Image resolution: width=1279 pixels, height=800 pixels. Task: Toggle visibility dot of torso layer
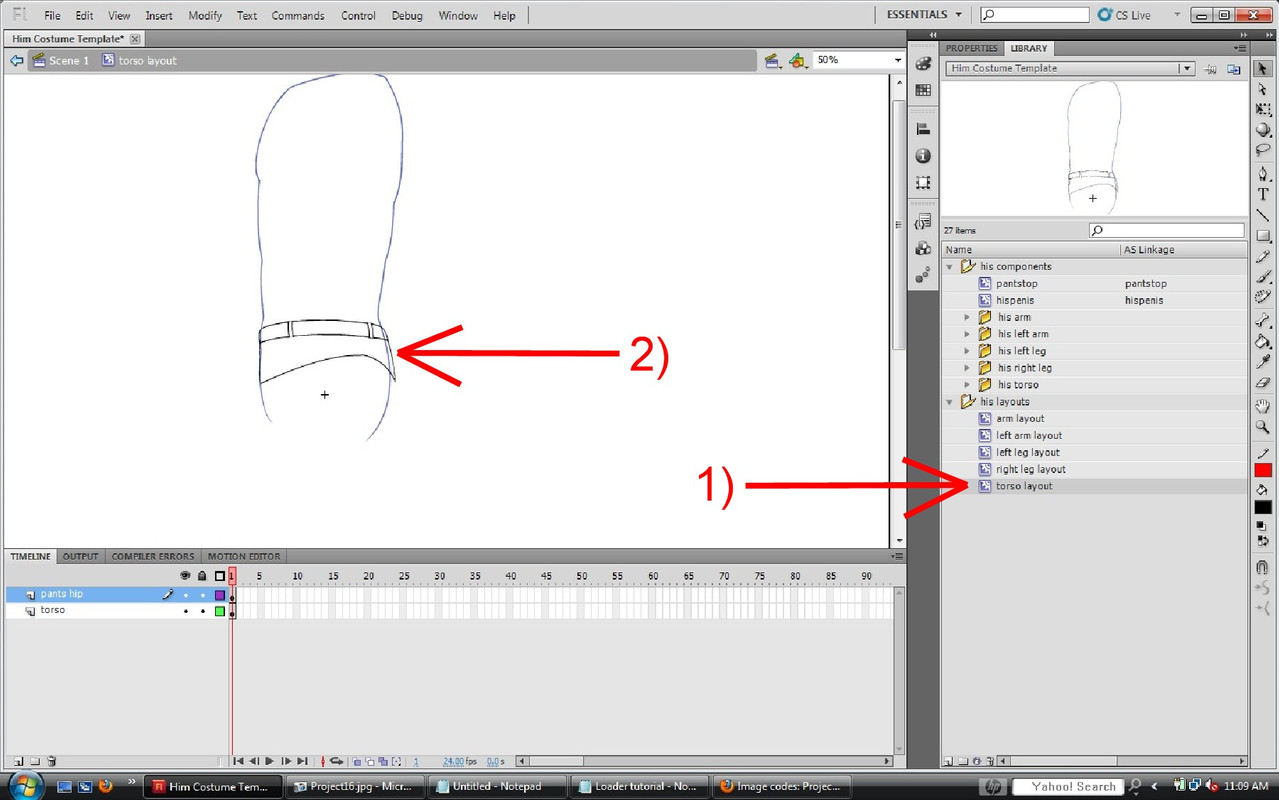pyautogui.click(x=185, y=611)
